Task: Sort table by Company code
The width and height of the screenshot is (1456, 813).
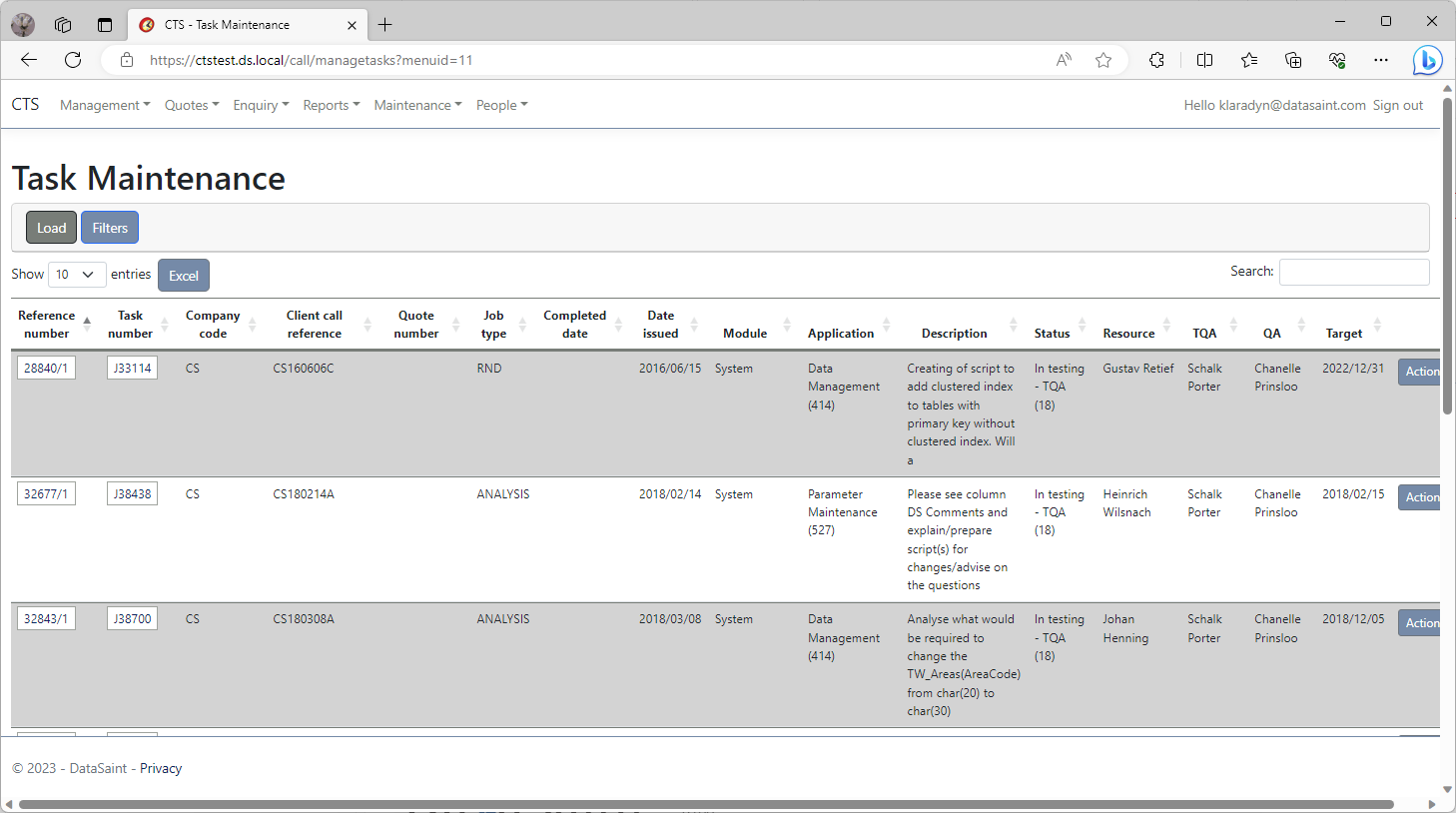Action: (220, 325)
